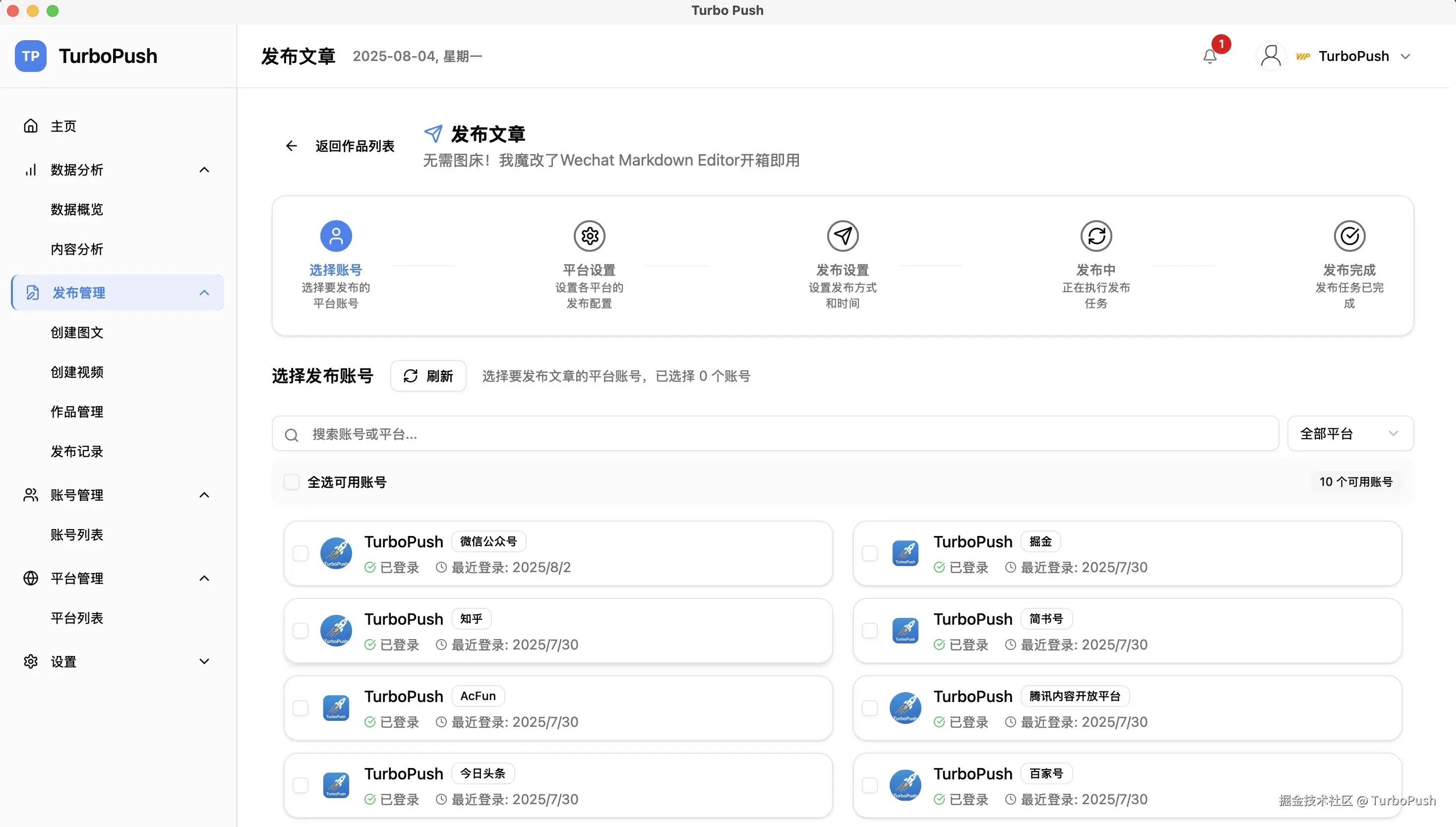1456x827 pixels.
Task: Click the 刷新 refresh button
Action: (428, 375)
